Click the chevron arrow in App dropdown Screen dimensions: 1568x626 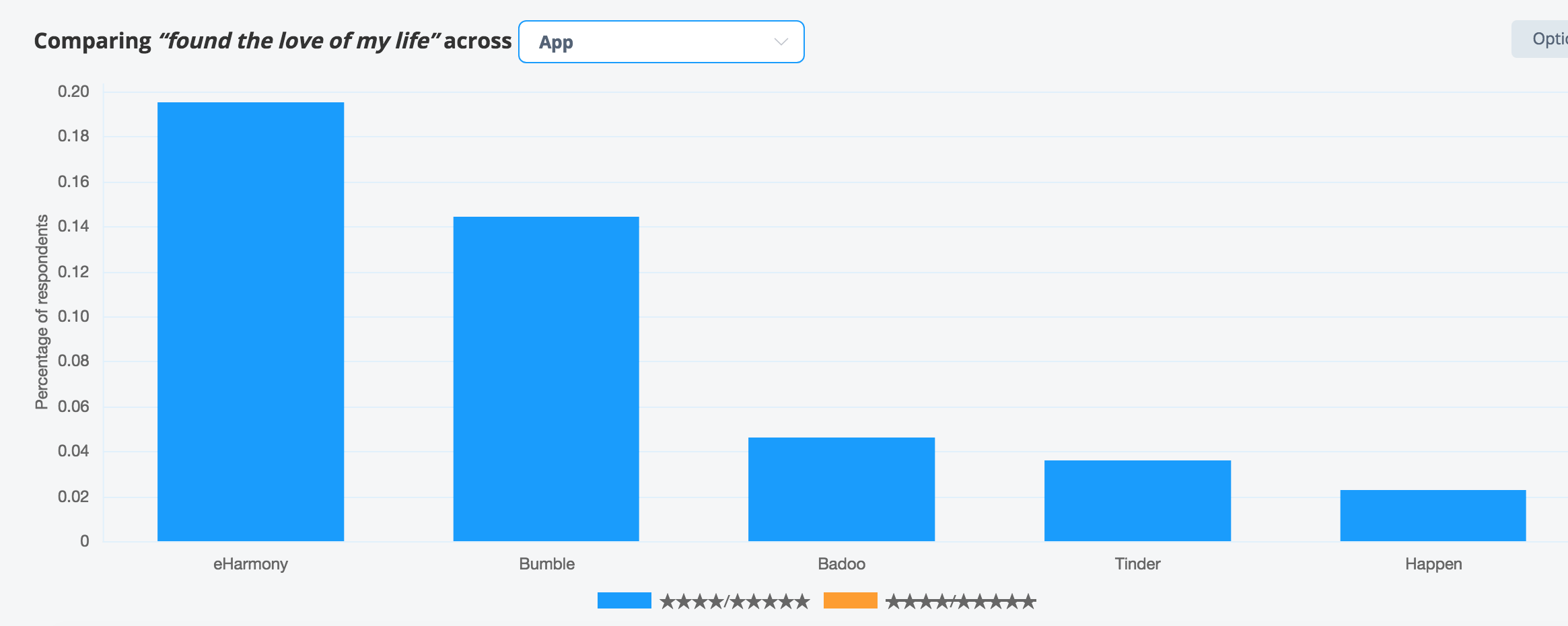pos(781,42)
